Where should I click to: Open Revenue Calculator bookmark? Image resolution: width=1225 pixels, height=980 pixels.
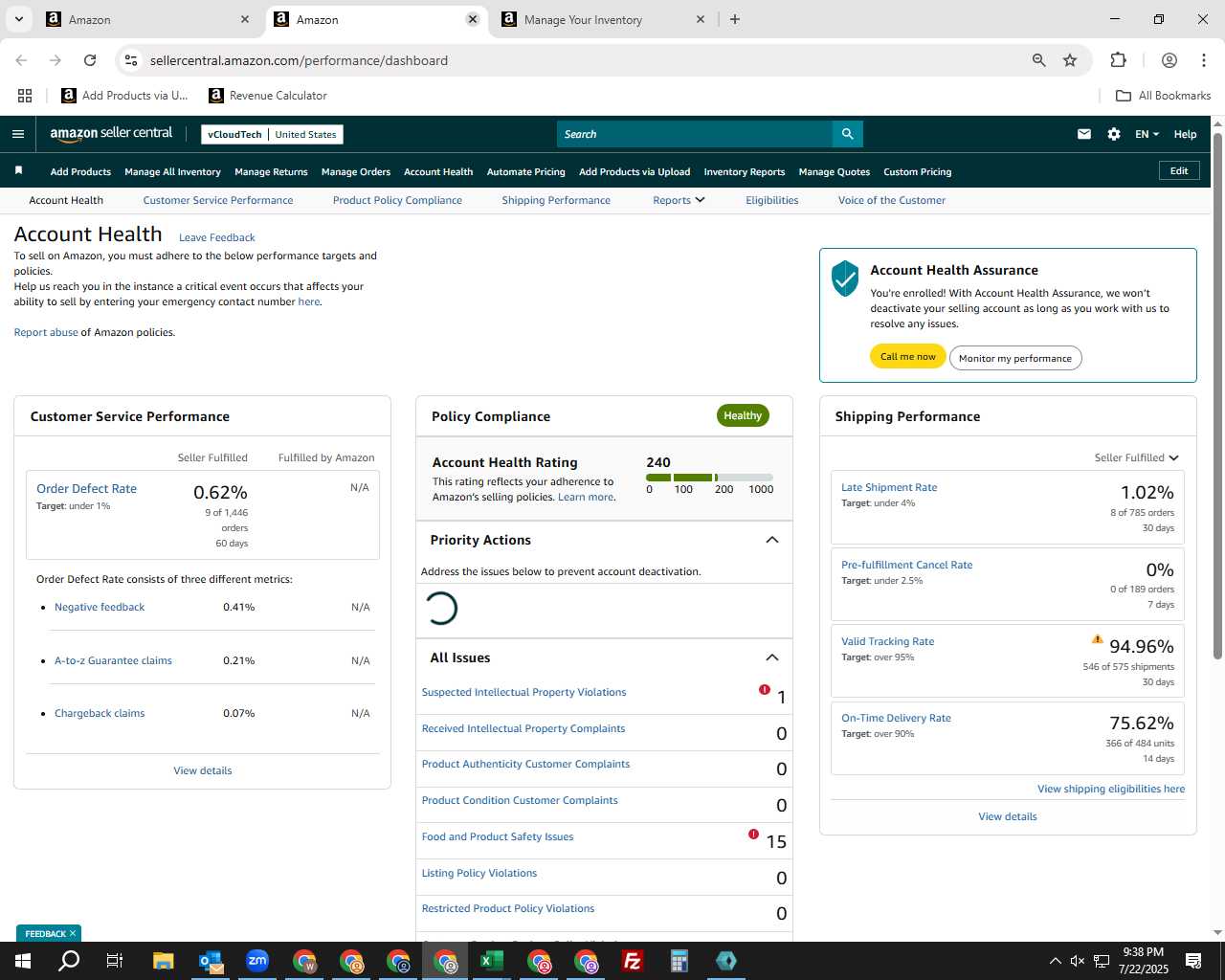pyautogui.click(x=268, y=96)
